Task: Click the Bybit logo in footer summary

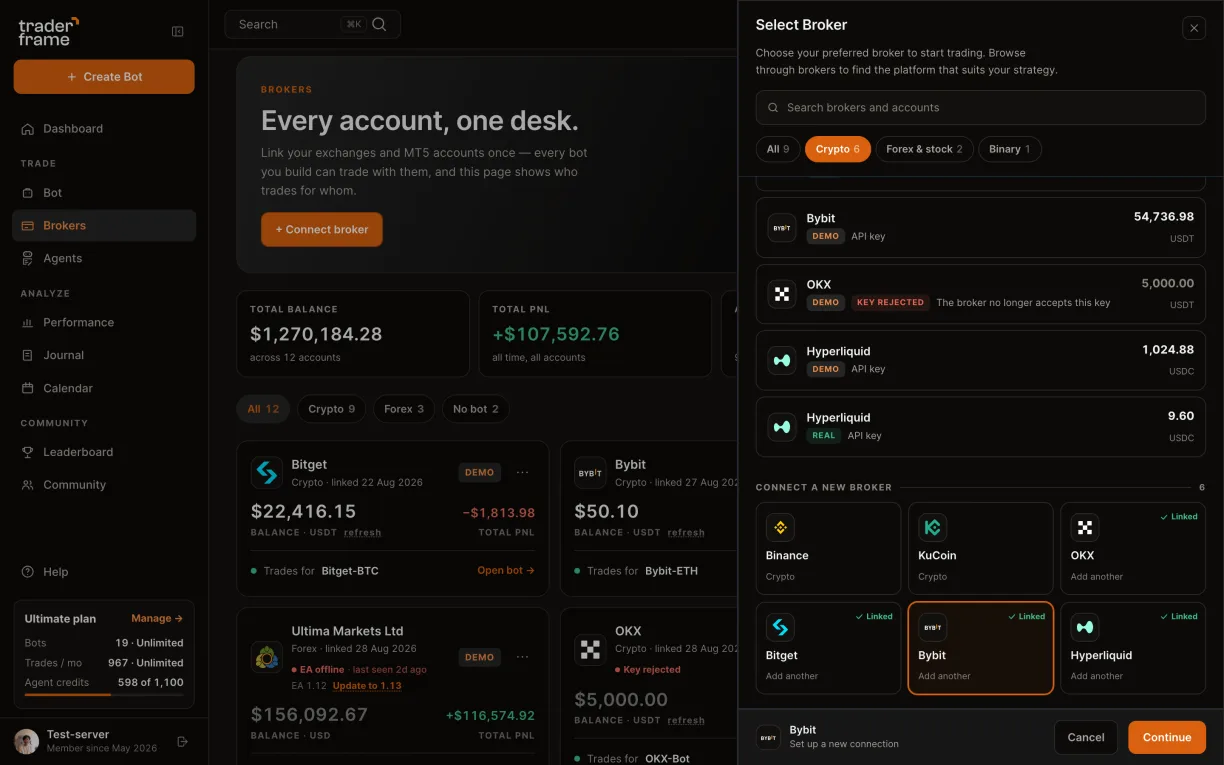Action: click(x=768, y=737)
